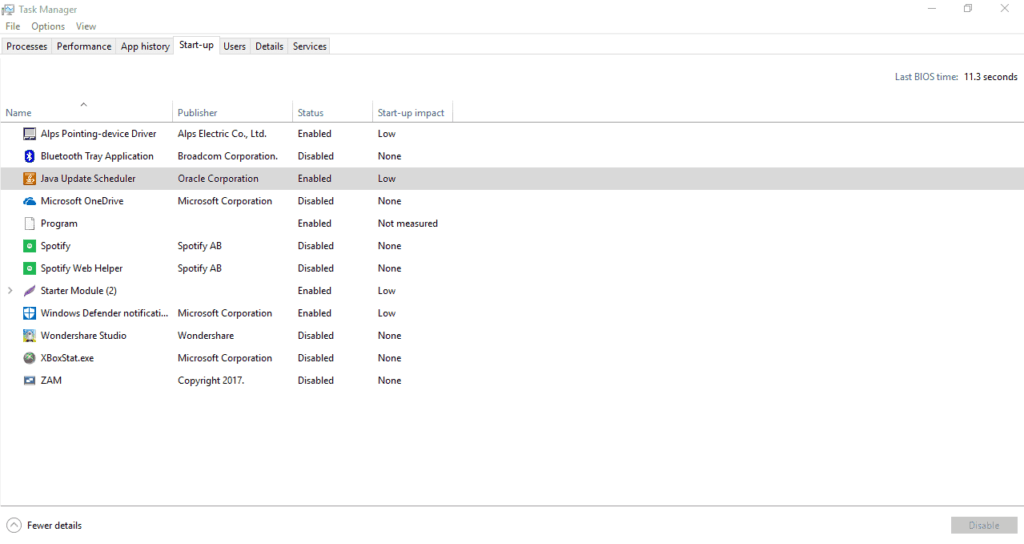Click Oracle Corporation publisher cell
Image resolution: width=1024 pixels, height=544 pixels.
click(218, 178)
